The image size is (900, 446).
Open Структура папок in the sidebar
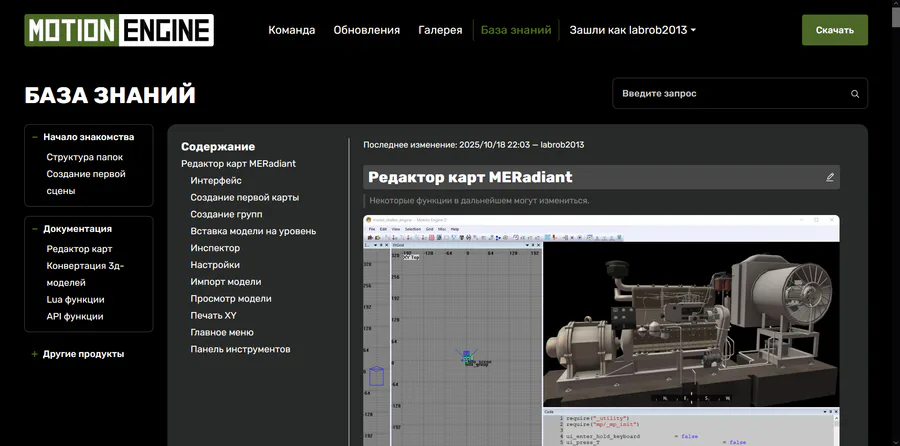[x=84, y=157]
